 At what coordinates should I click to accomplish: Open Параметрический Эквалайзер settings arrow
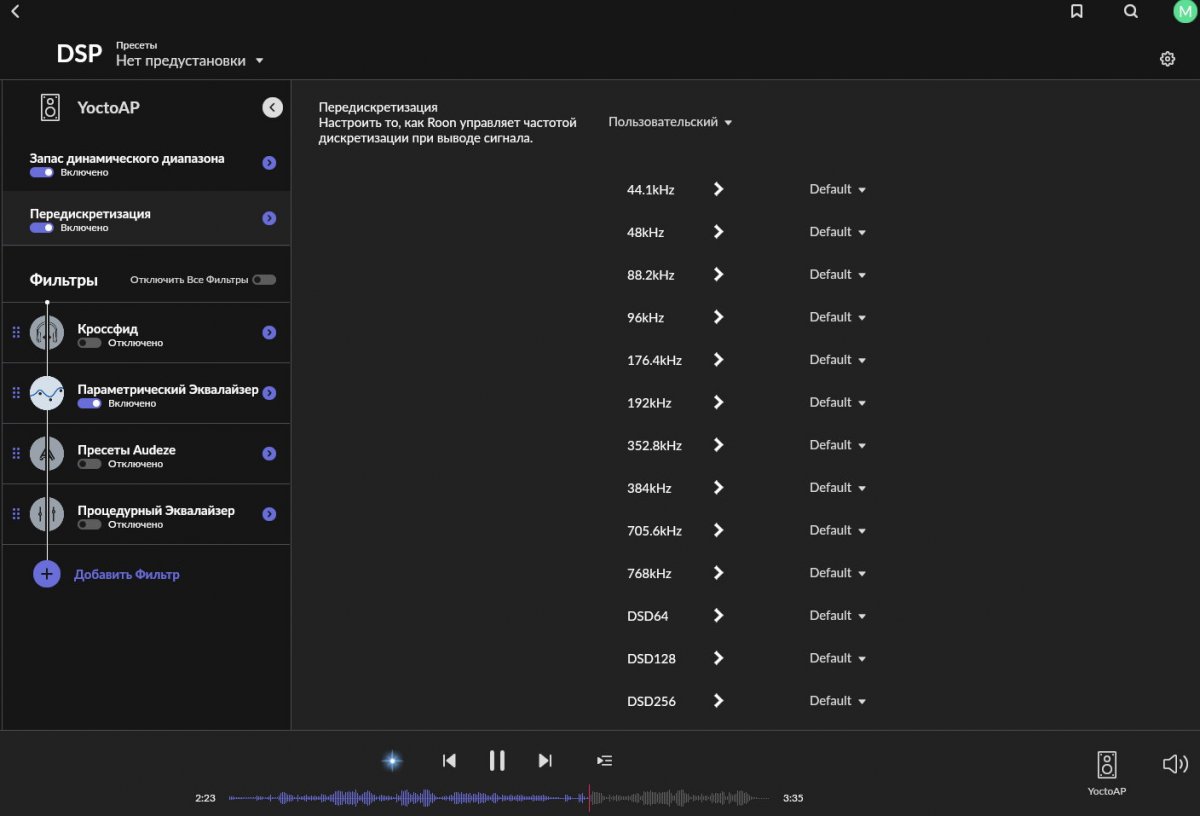pos(269,393)
